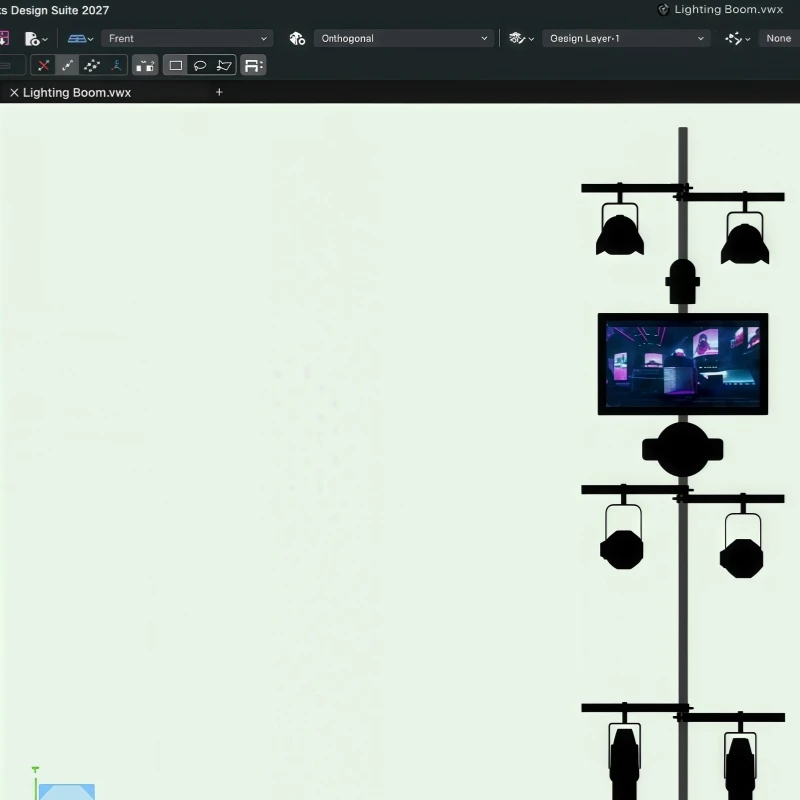Click the selection tool preferences icon
Image resolution: width=800 pixels, height=800 pixels.
click(253, 65)
